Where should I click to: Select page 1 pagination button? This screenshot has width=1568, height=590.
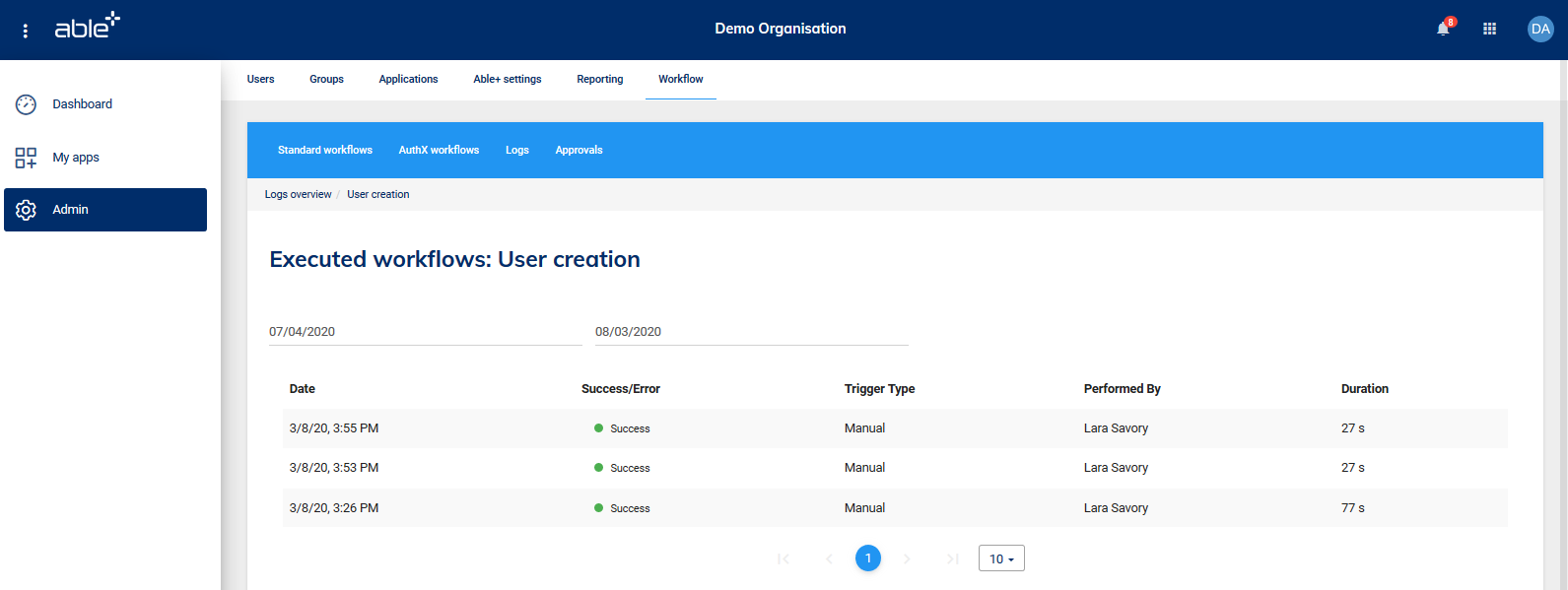pos(868,558)
